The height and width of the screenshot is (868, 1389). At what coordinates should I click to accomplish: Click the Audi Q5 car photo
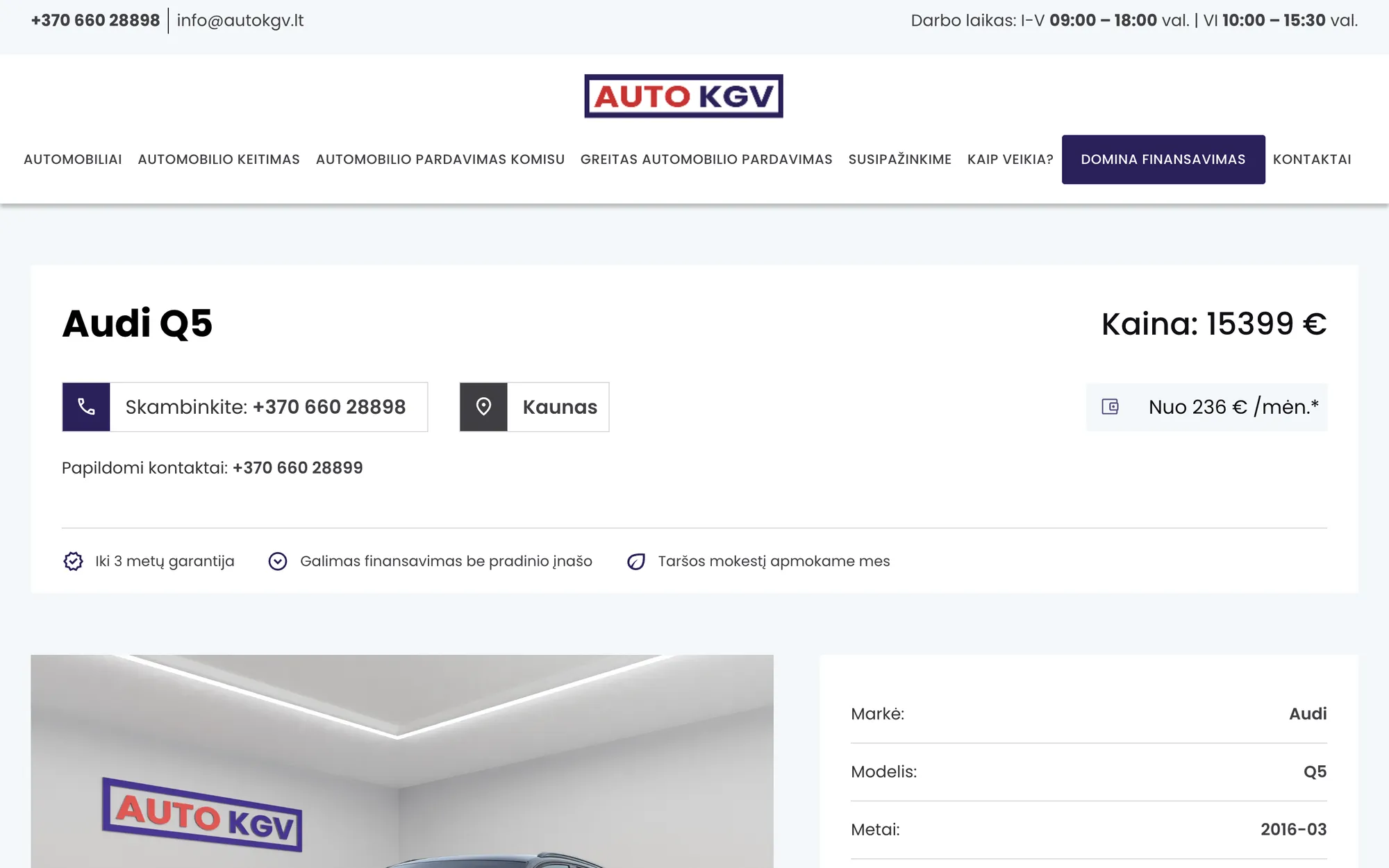click(x=402, y=761)
